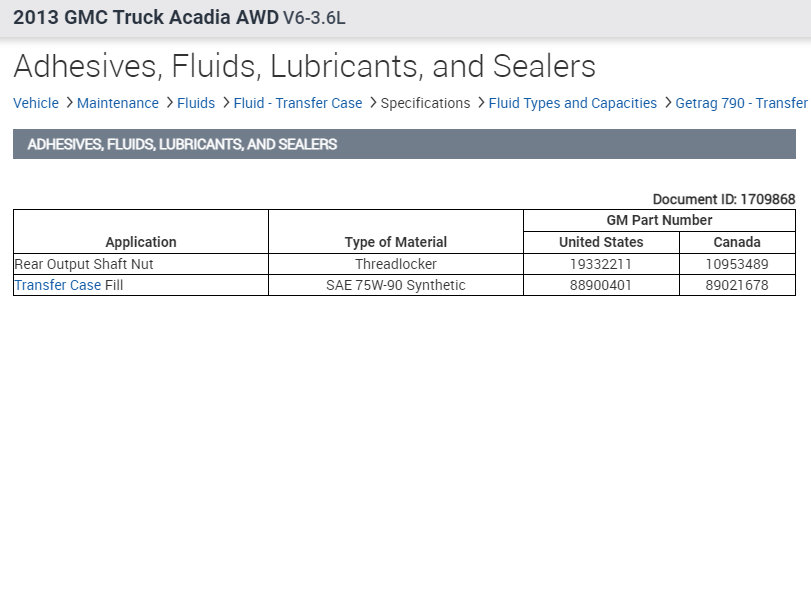
Task: Click the Canada column header
Action: (737, 242)
